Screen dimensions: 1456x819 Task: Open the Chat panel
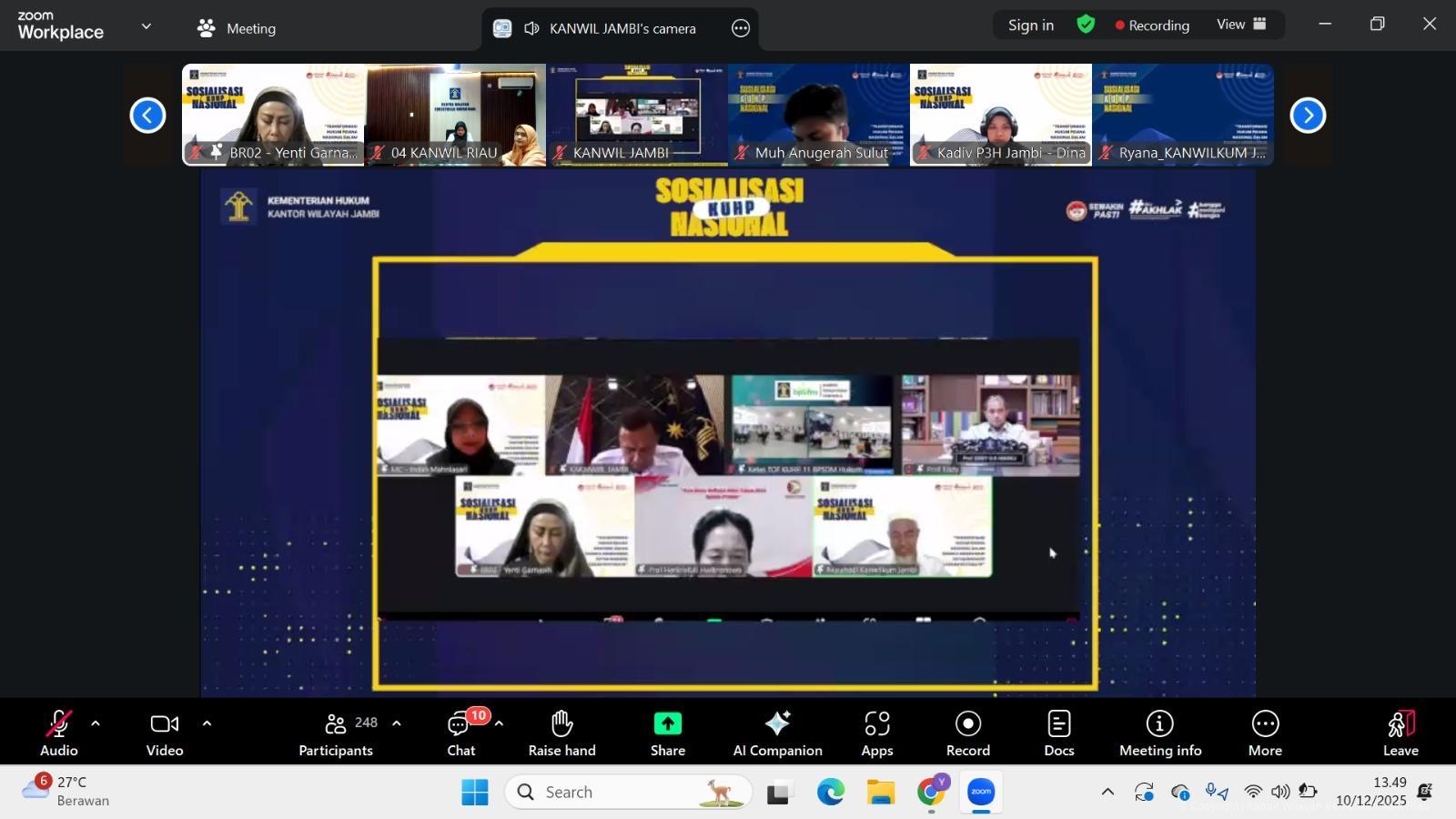pos(460,733)
